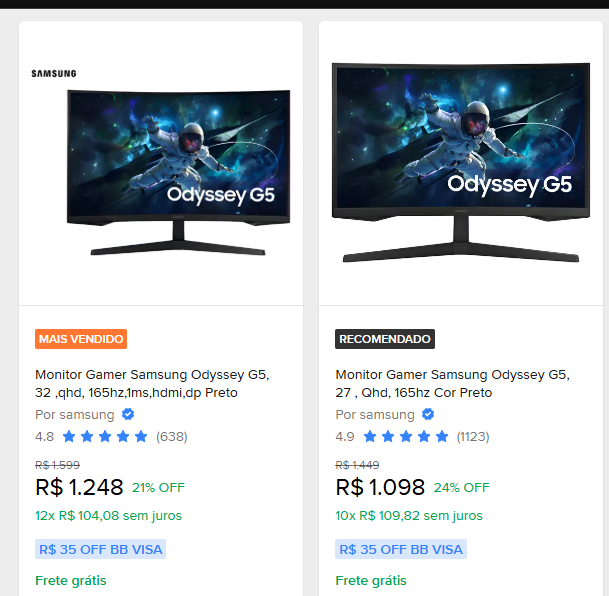Click verified badge on 27-inch monitor seller
The width and height of the screenshot is (609, 596).
428,414
